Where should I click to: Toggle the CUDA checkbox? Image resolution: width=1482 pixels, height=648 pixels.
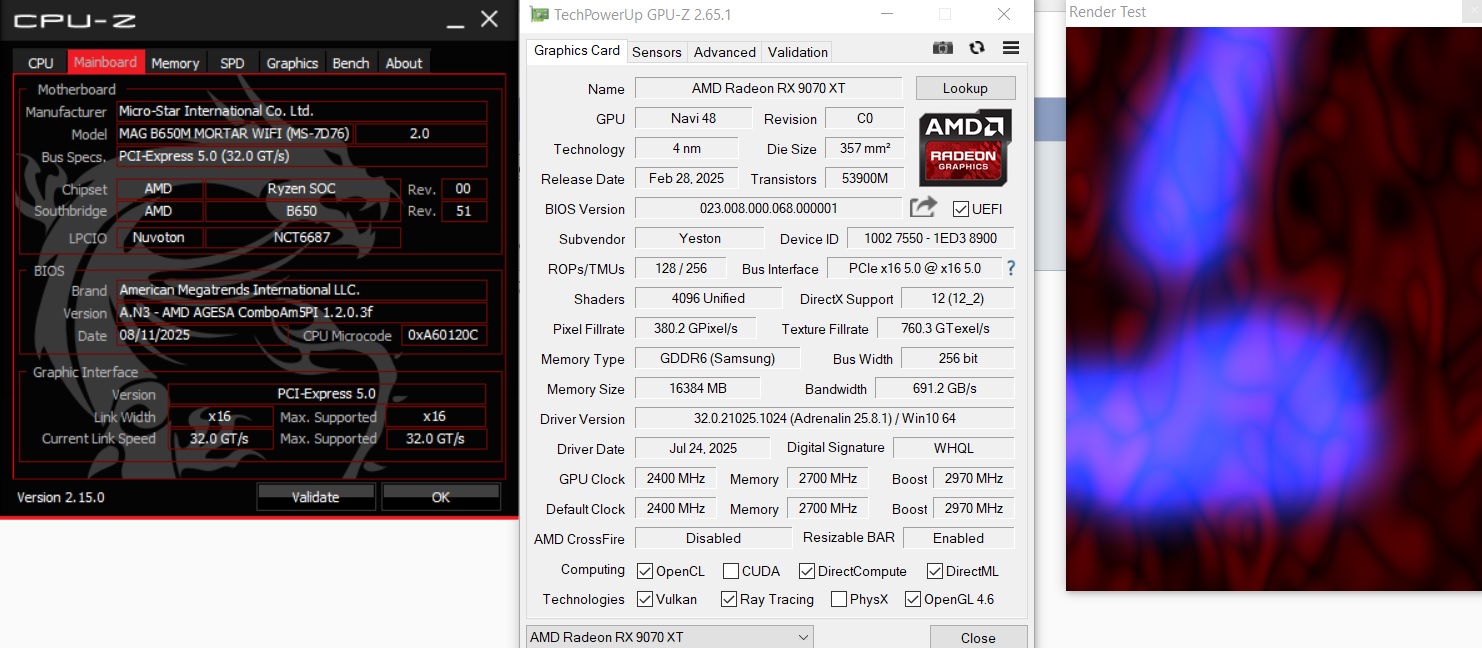pos(731,571)
